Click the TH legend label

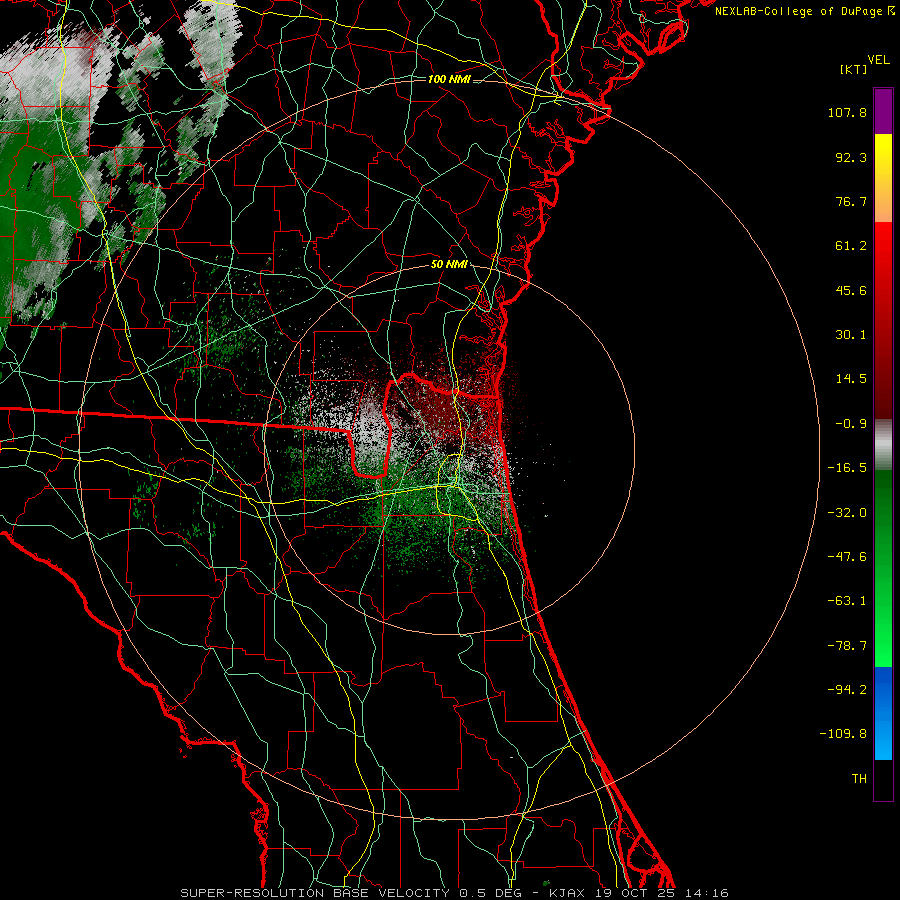click(x=859, y=778)
